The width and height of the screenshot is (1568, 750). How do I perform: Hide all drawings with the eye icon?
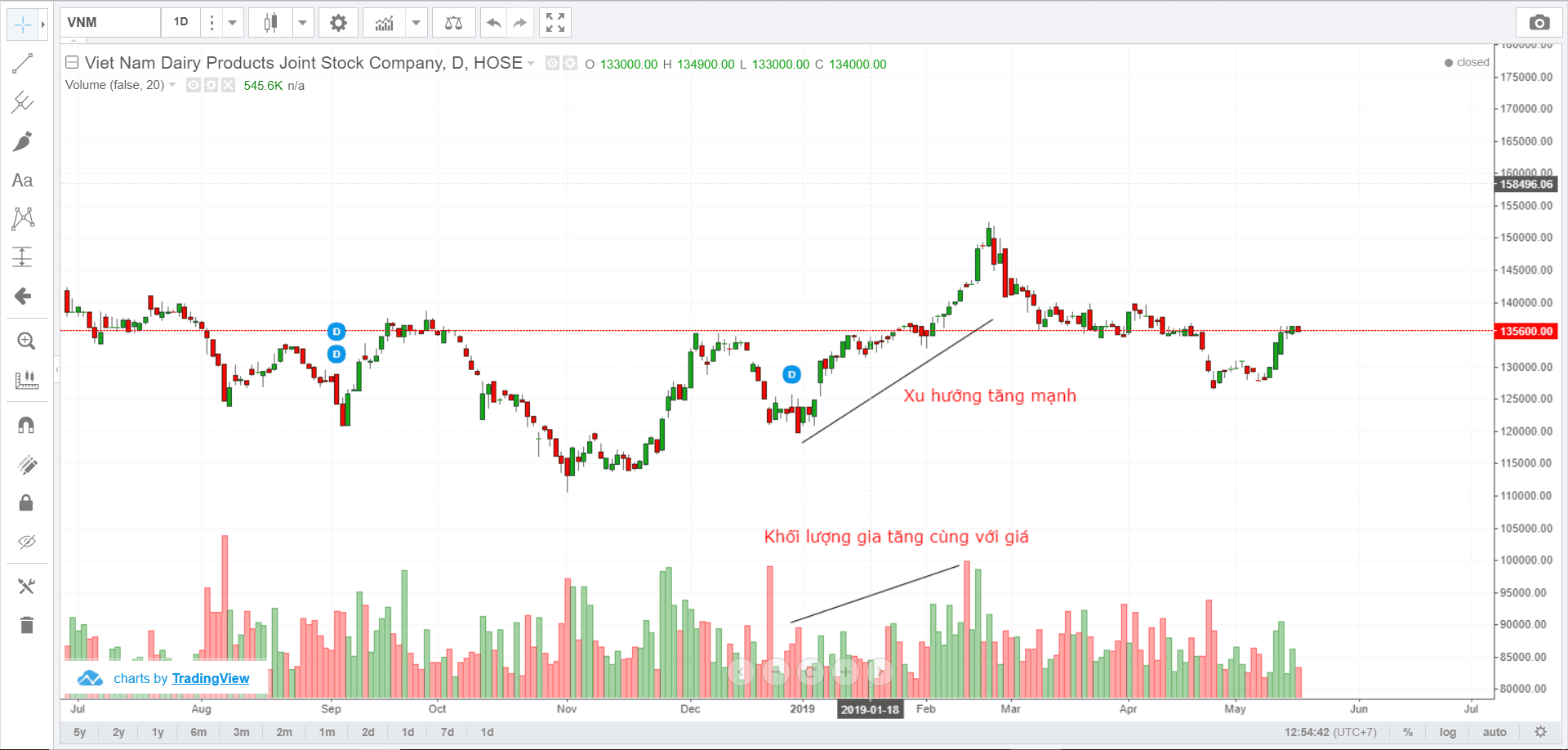26,542
